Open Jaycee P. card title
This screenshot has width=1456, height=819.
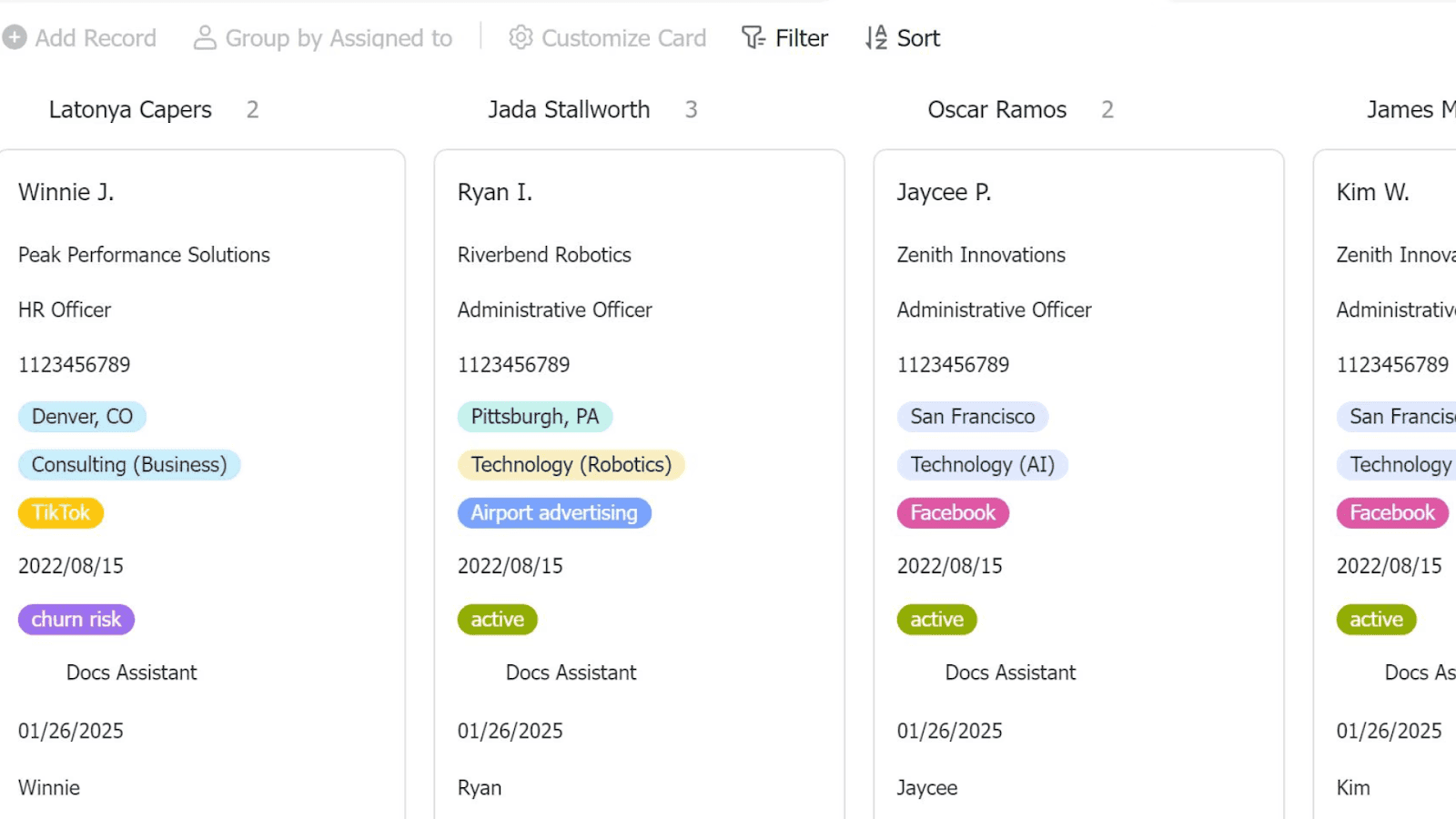[944, 192]
